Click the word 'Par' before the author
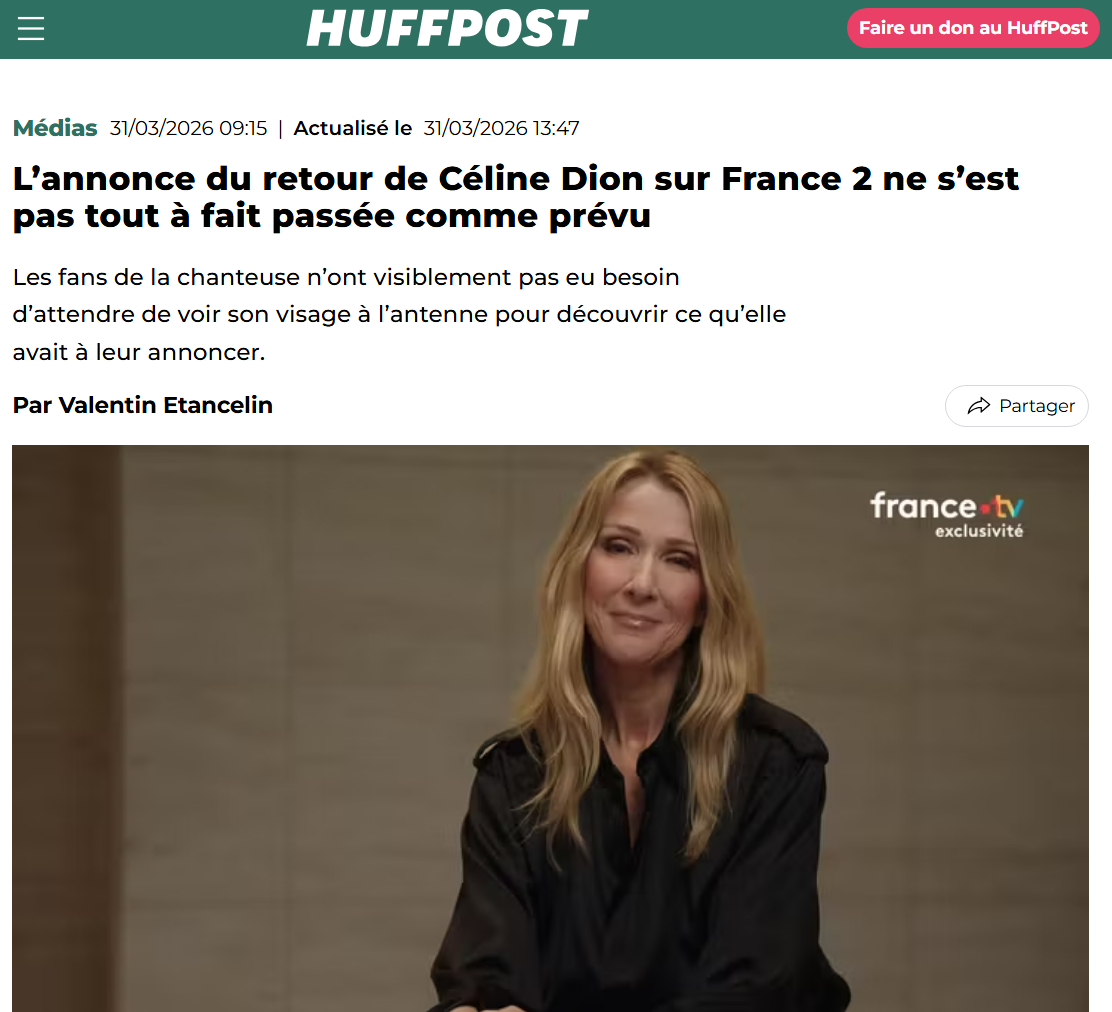The height and width of the screenshot is (1012, 1112). tap(32, 405)
